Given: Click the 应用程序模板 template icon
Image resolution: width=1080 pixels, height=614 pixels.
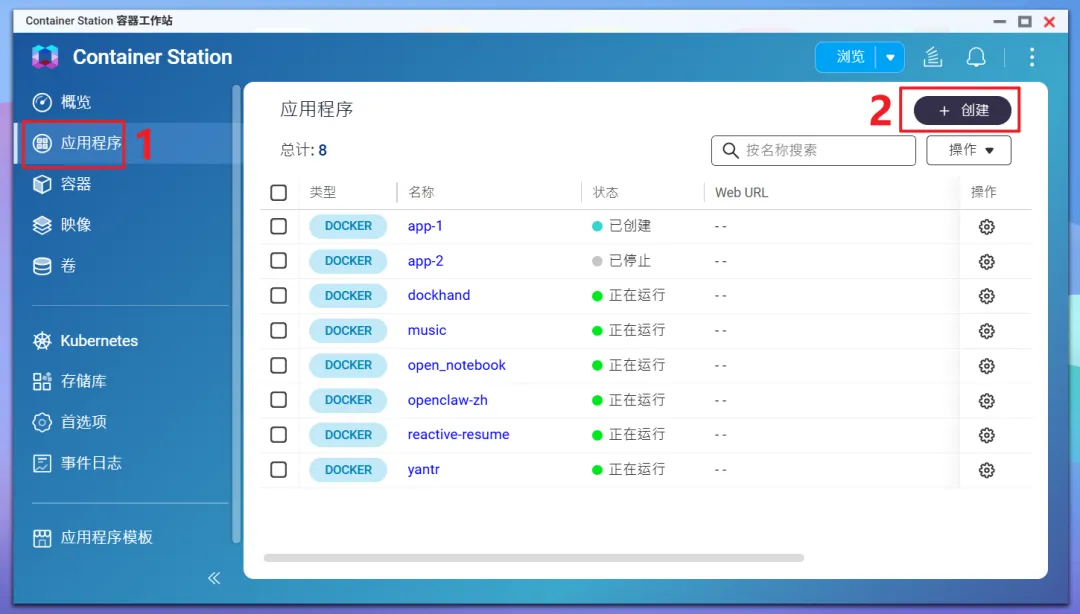Looking at the screenshot, I should (x=42, y=538).
